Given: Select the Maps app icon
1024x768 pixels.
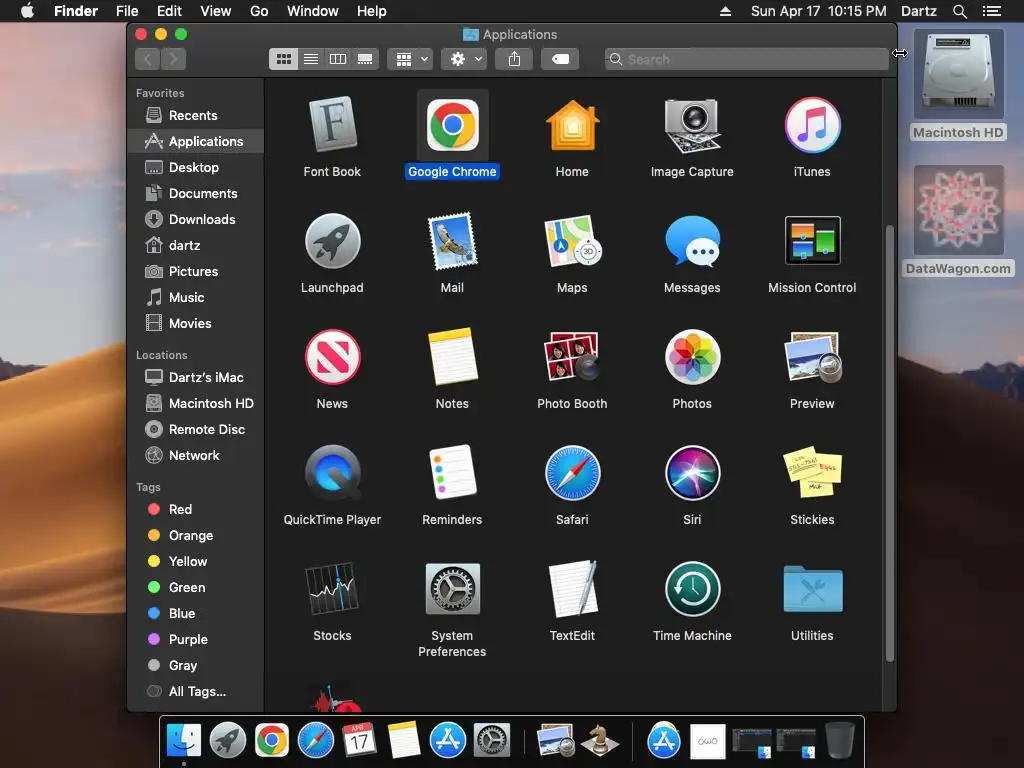Looking at the screenshot, I should click(572, 241).
